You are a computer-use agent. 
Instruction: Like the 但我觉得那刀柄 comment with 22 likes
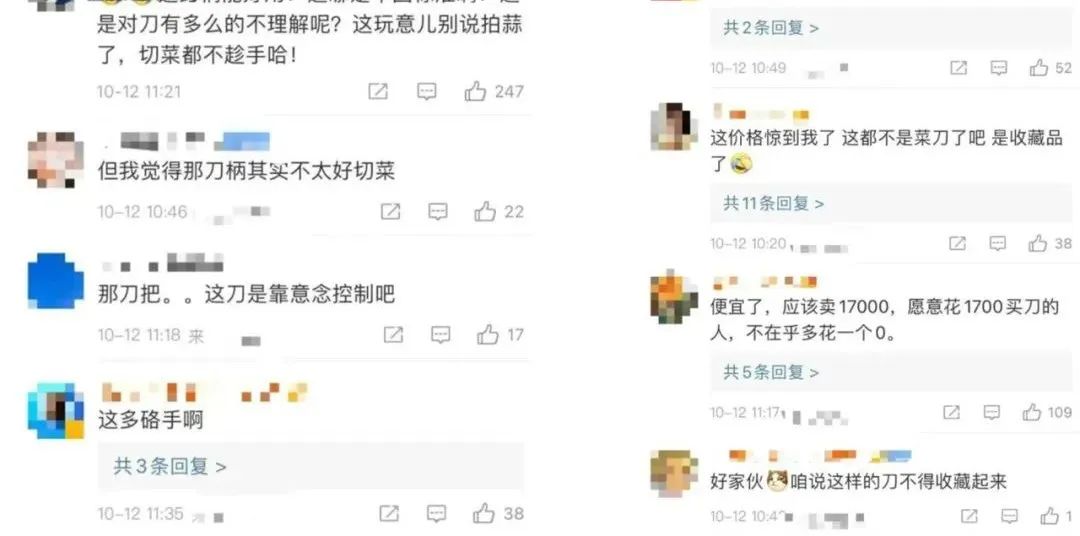click(x=486, y=212)
